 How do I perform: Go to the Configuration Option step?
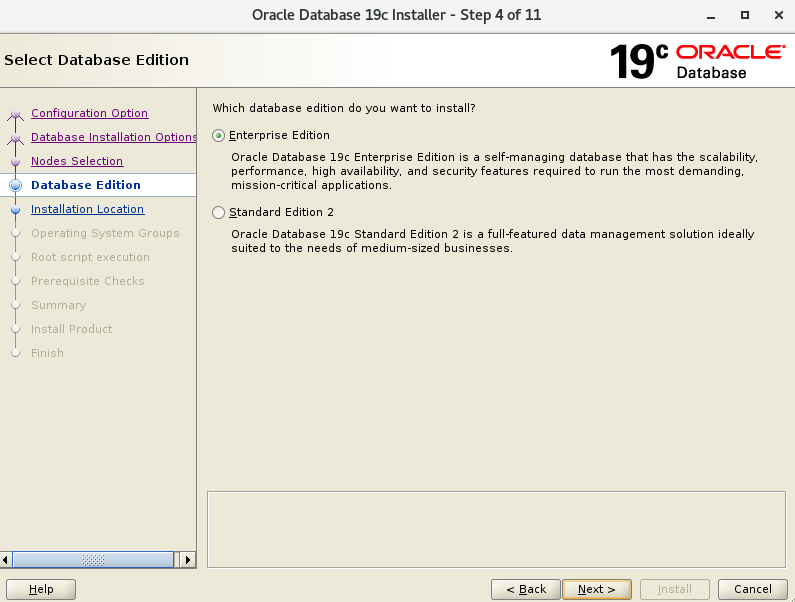point(89,113)
